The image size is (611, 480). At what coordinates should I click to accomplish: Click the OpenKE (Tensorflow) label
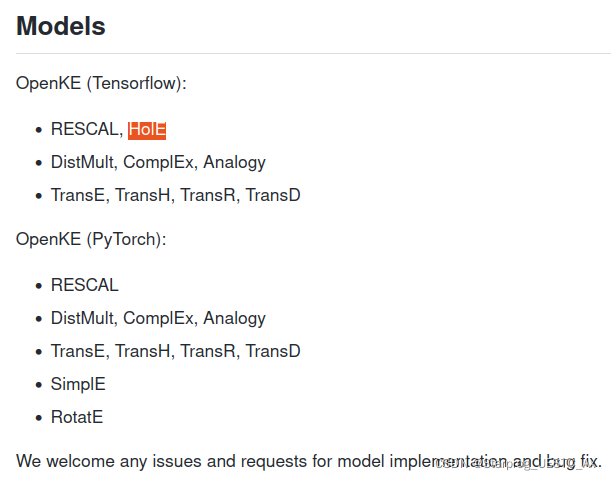point(101,83)
